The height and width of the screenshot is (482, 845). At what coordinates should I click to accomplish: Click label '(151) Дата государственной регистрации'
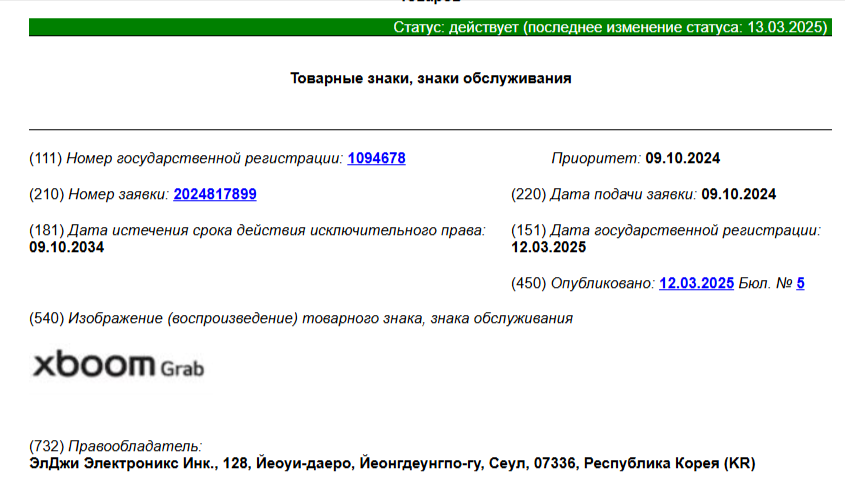click(666, 230)
